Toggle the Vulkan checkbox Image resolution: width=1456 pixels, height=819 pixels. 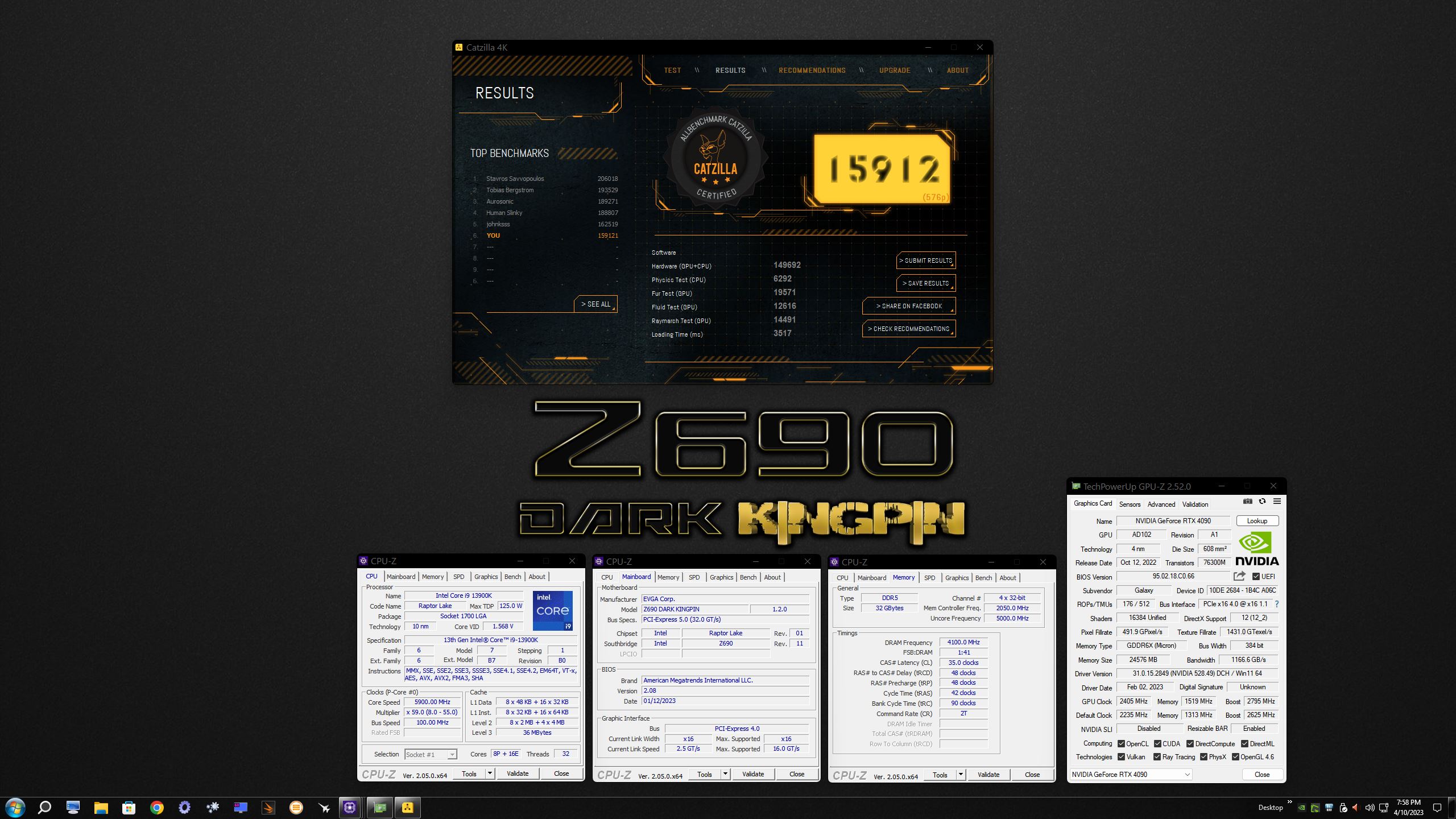pos(1121,756)
